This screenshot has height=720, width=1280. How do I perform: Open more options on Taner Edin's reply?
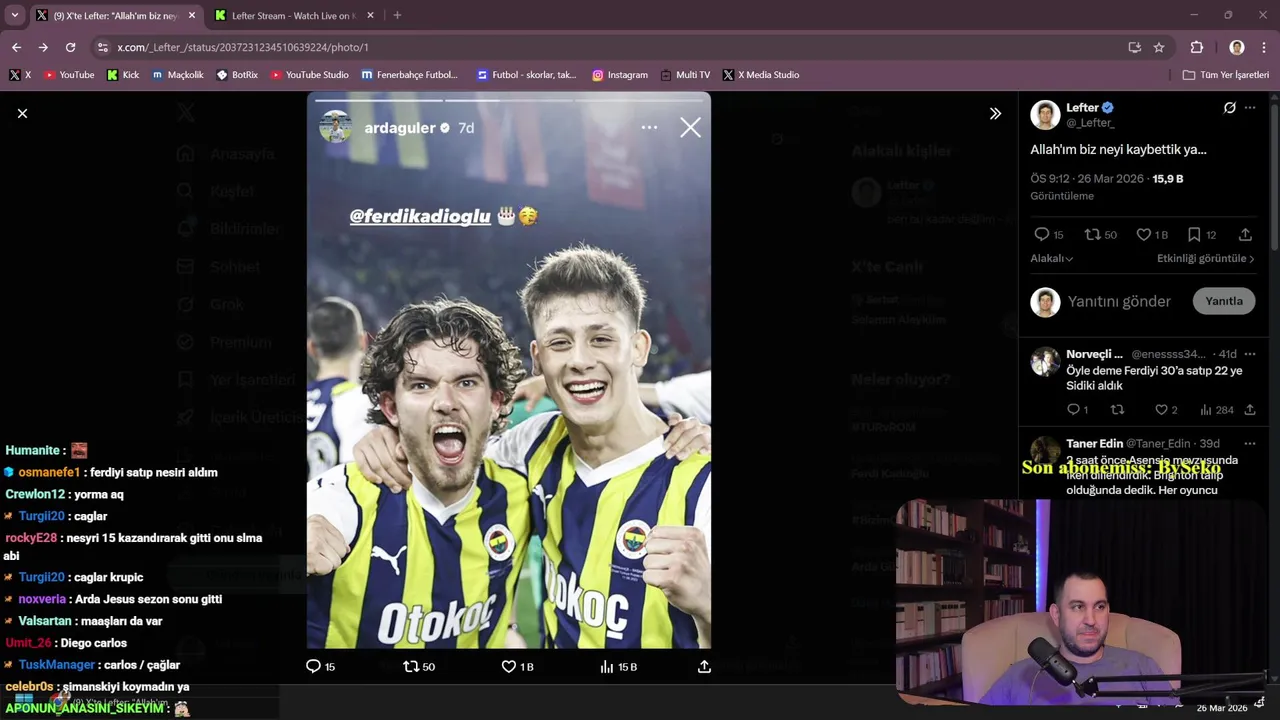[1250, 443]
